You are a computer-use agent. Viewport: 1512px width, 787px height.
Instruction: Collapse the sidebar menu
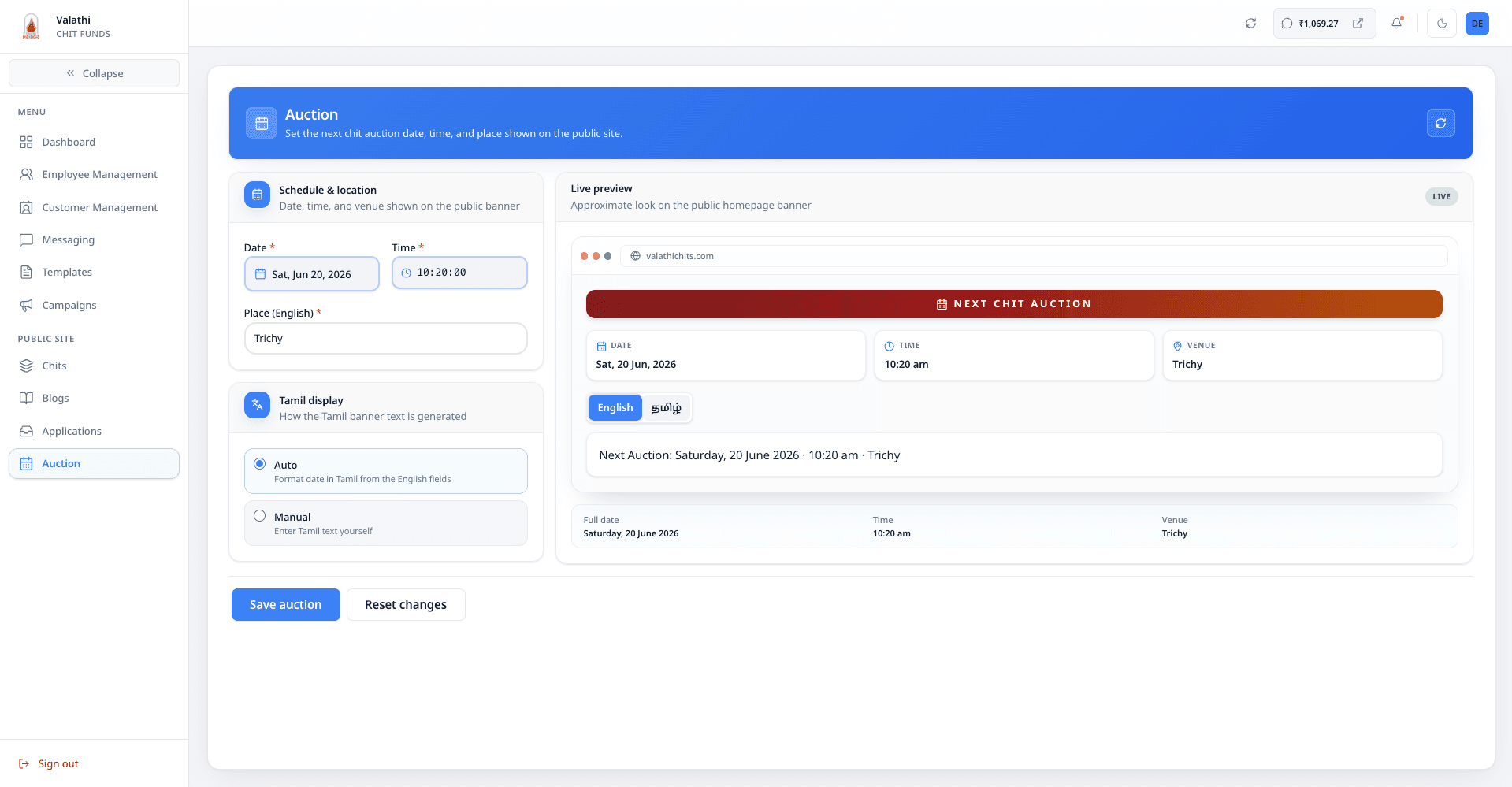tap(94, 73)
